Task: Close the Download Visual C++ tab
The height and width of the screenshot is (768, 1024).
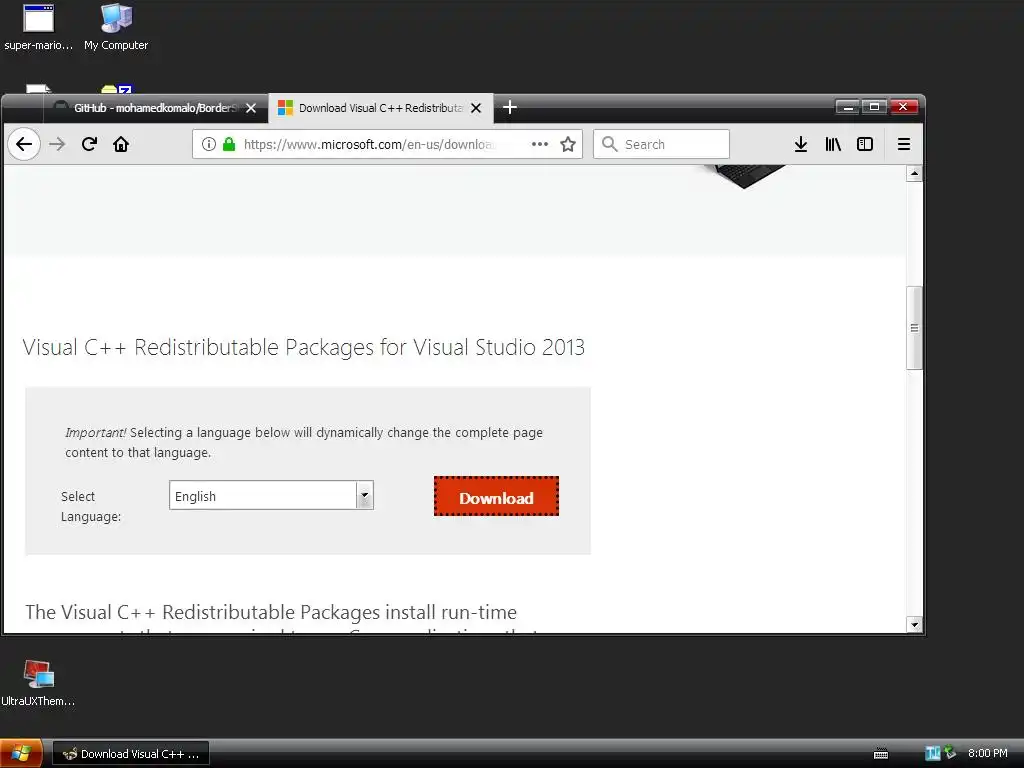Action: (476, 108)
